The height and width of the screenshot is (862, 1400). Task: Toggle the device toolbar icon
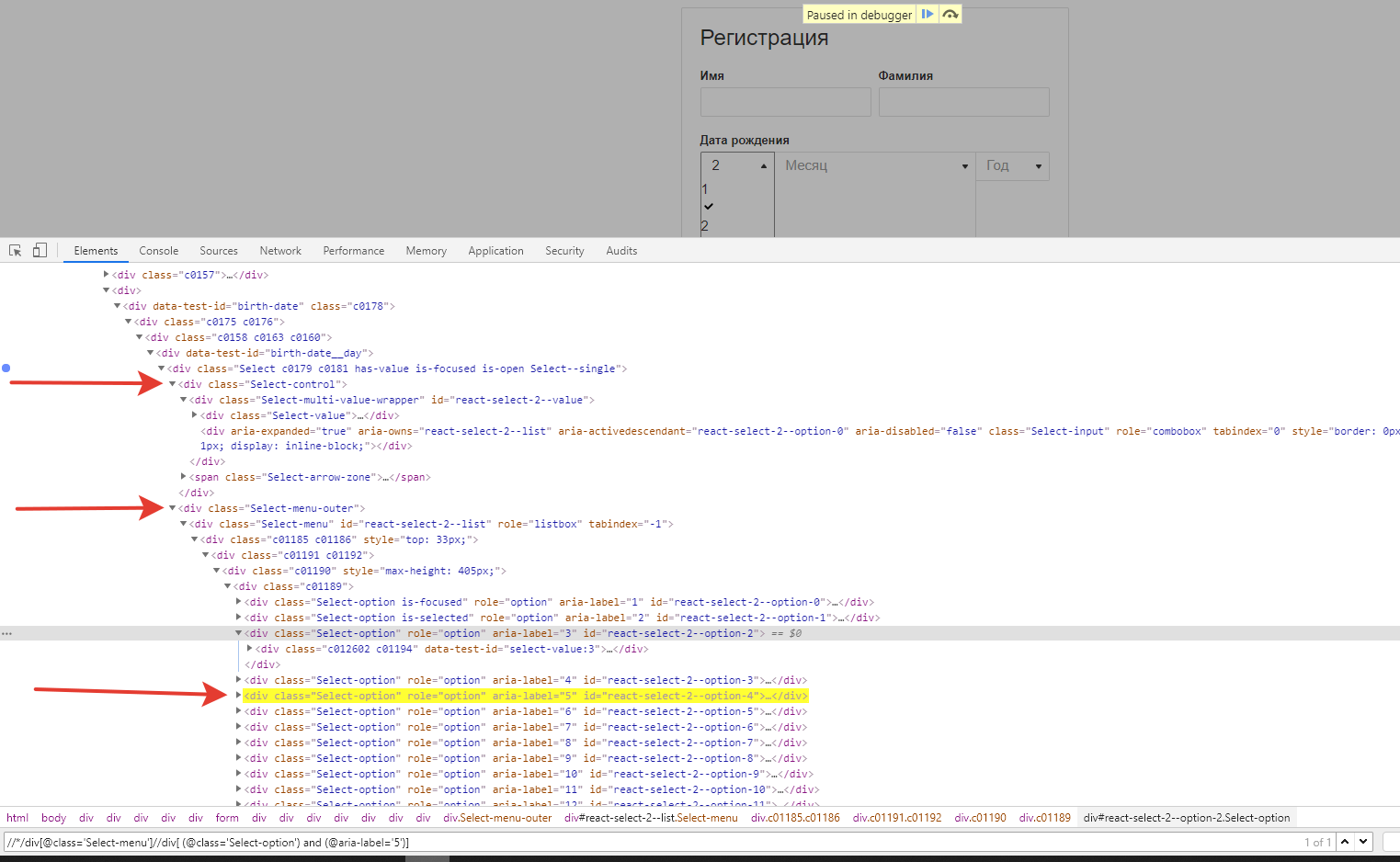tap(40, 250)
